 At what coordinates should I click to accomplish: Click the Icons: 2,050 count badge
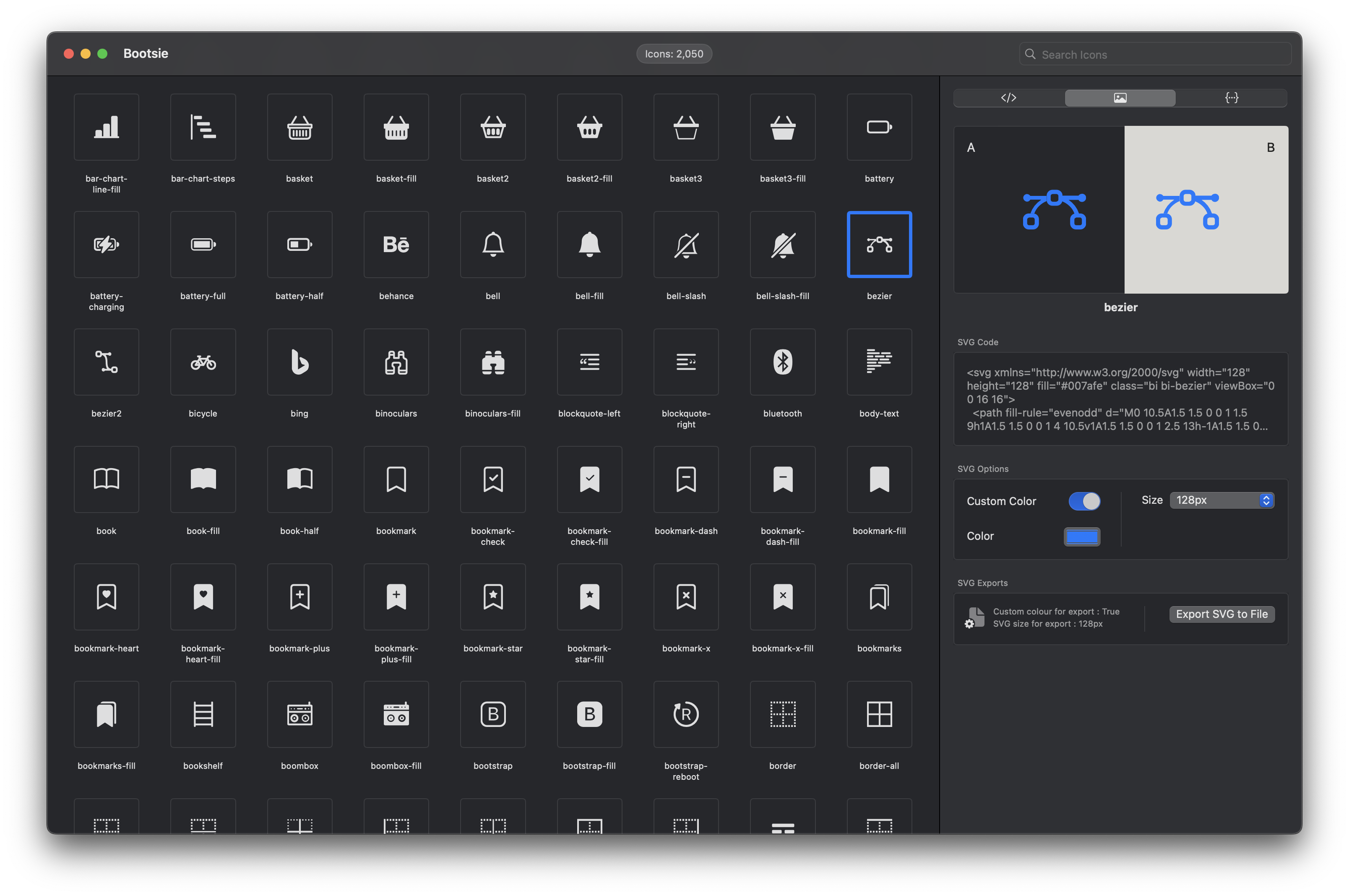click(x=674, y=54)
